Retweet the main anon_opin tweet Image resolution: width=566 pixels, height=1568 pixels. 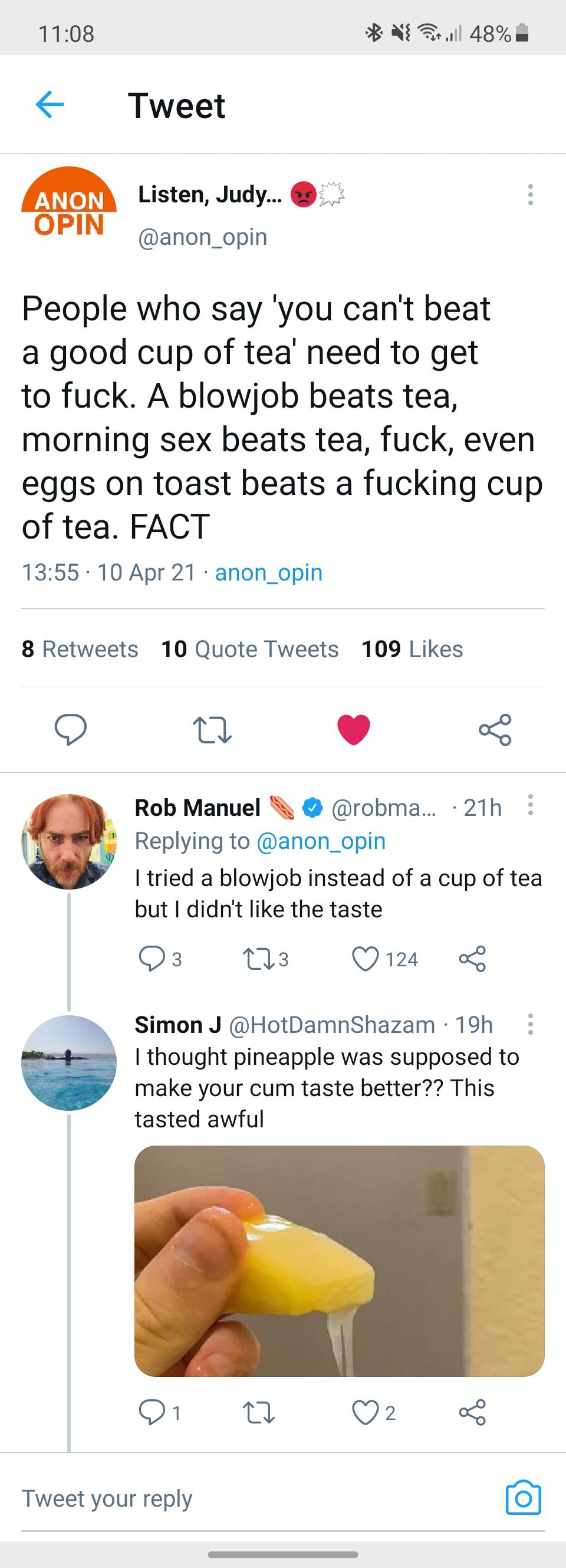coord(212,729)
